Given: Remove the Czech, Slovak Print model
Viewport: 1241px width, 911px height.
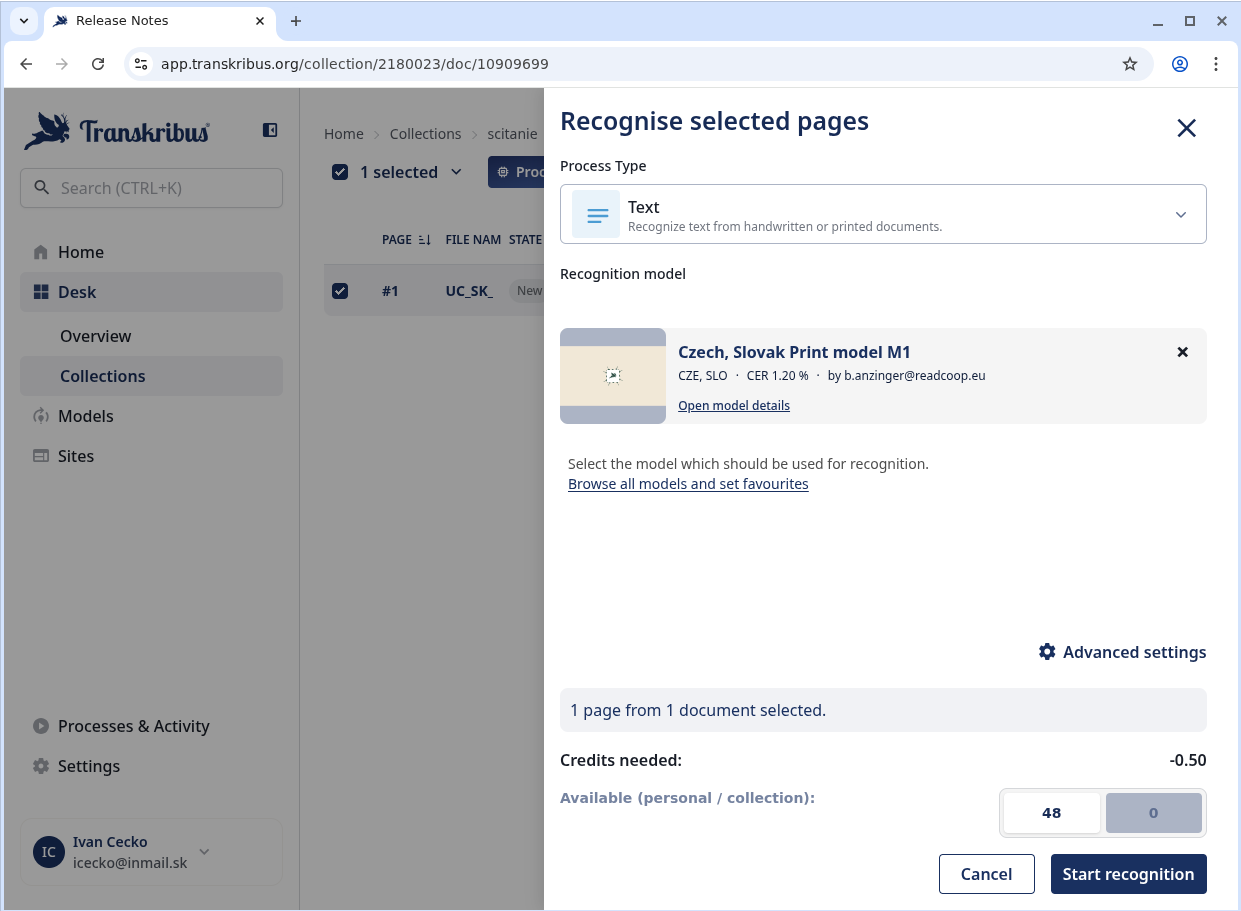Looking at the screenshot, I should (x=1182, y=352).
